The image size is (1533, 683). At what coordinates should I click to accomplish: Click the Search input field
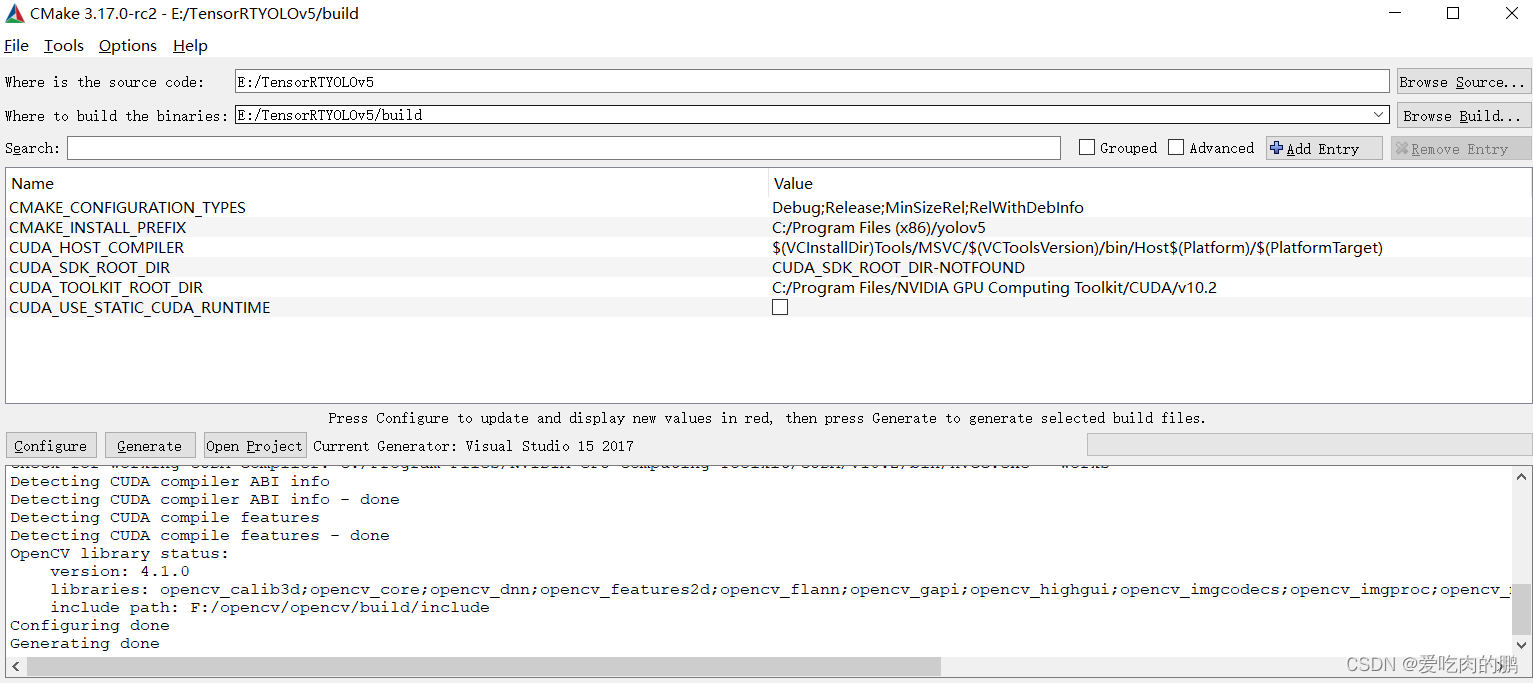[560, 147]
